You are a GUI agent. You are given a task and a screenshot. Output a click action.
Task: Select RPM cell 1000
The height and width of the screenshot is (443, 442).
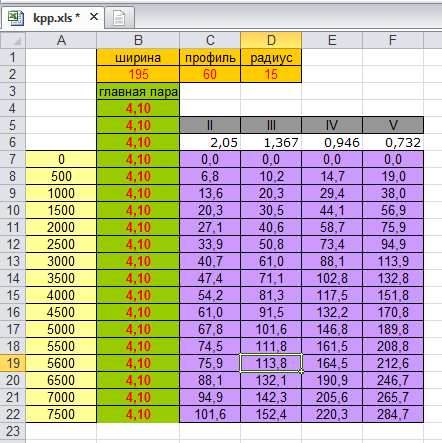(x=61, y=193)
